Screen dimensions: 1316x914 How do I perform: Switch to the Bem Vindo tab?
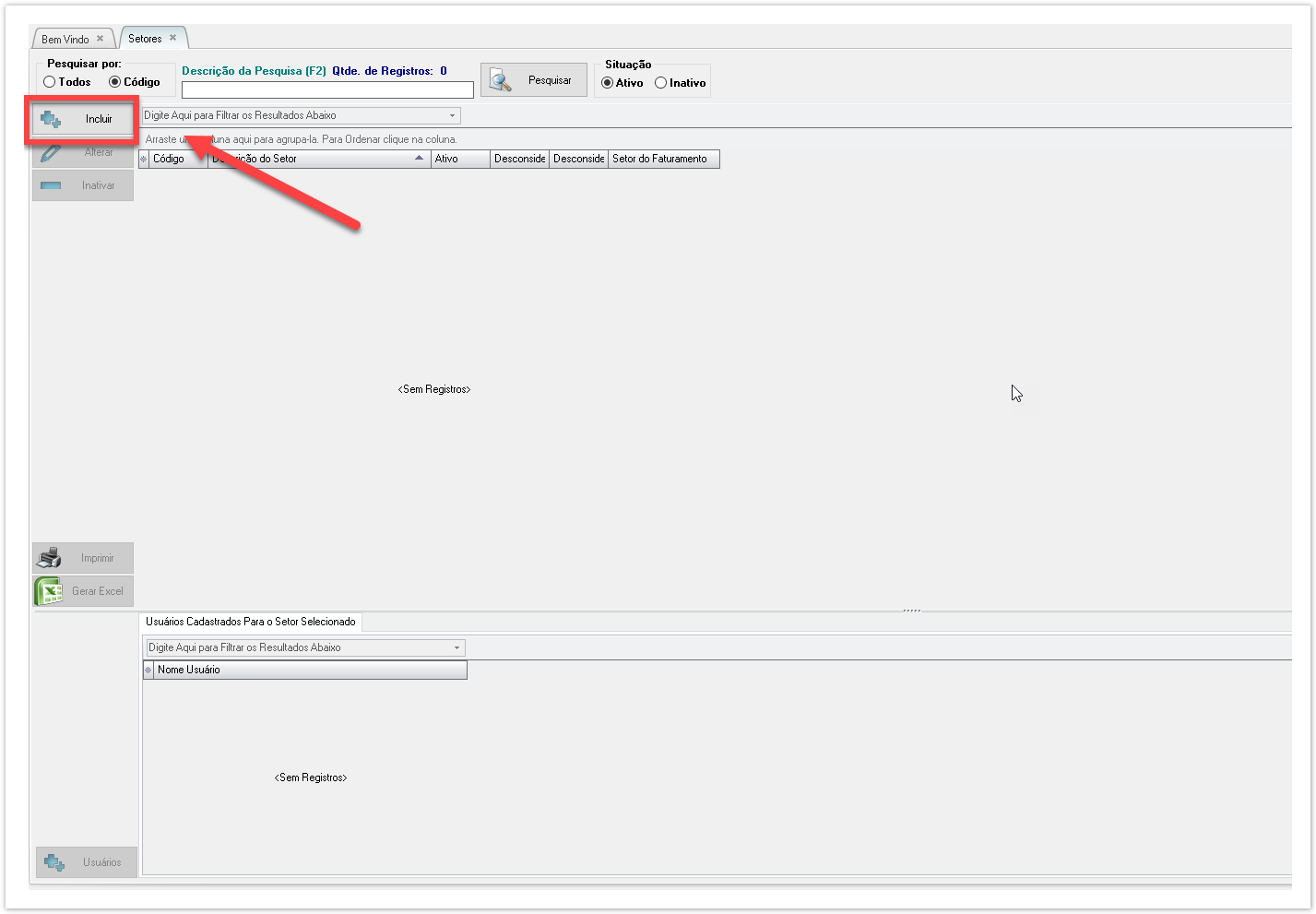pos(65,40)
